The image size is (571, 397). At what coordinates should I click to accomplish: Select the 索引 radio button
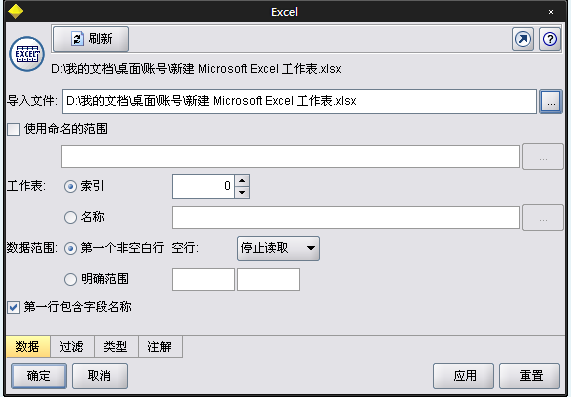click(x=70, y=186)
